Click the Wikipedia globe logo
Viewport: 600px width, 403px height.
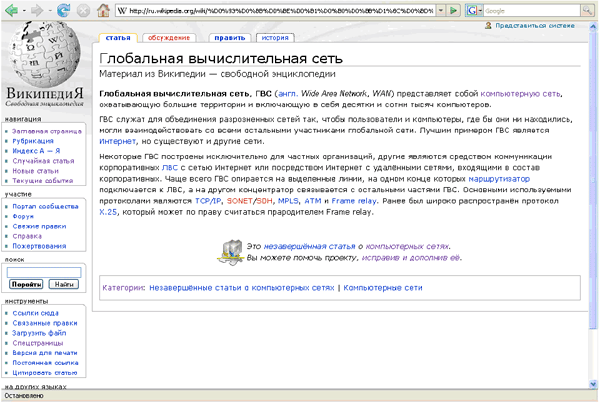coord(45,53)
